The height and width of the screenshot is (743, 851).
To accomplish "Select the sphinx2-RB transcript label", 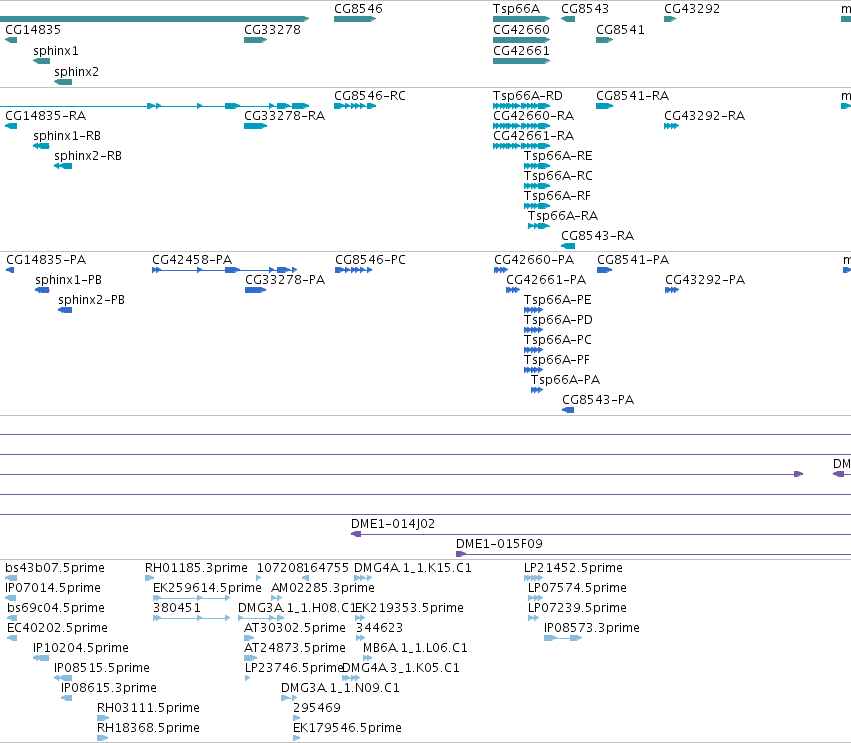I will pyautogui.click(x=87, y=156).
